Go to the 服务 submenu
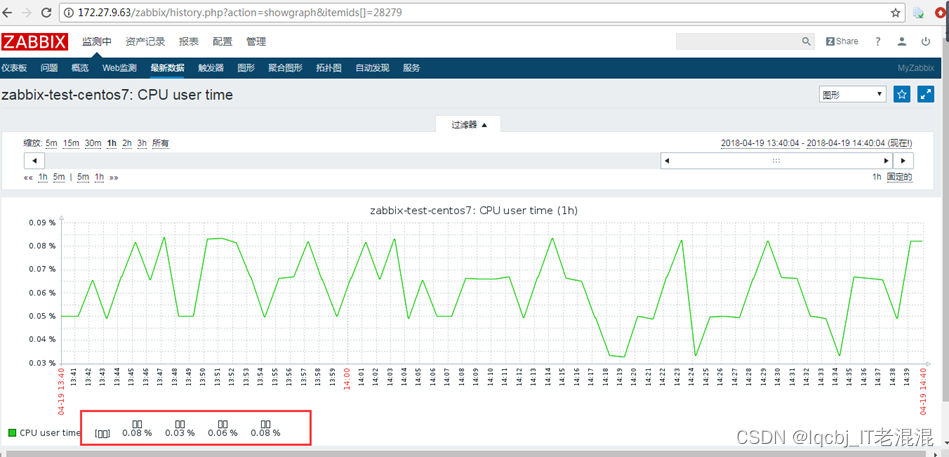Image resolution: width=949 pixels, height=457 pixels. point(412,68)
